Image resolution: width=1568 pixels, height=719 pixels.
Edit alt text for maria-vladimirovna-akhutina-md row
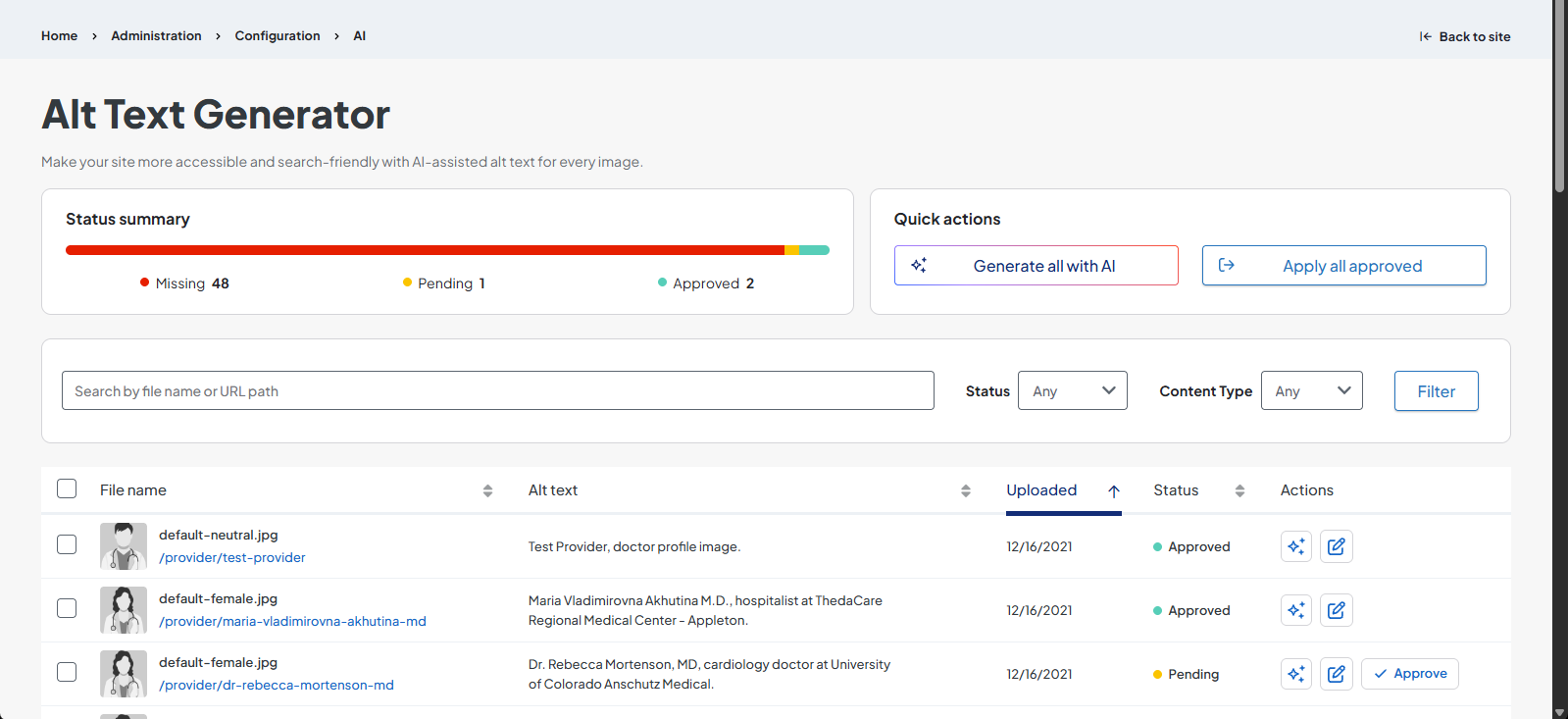tap(1336, 610)
